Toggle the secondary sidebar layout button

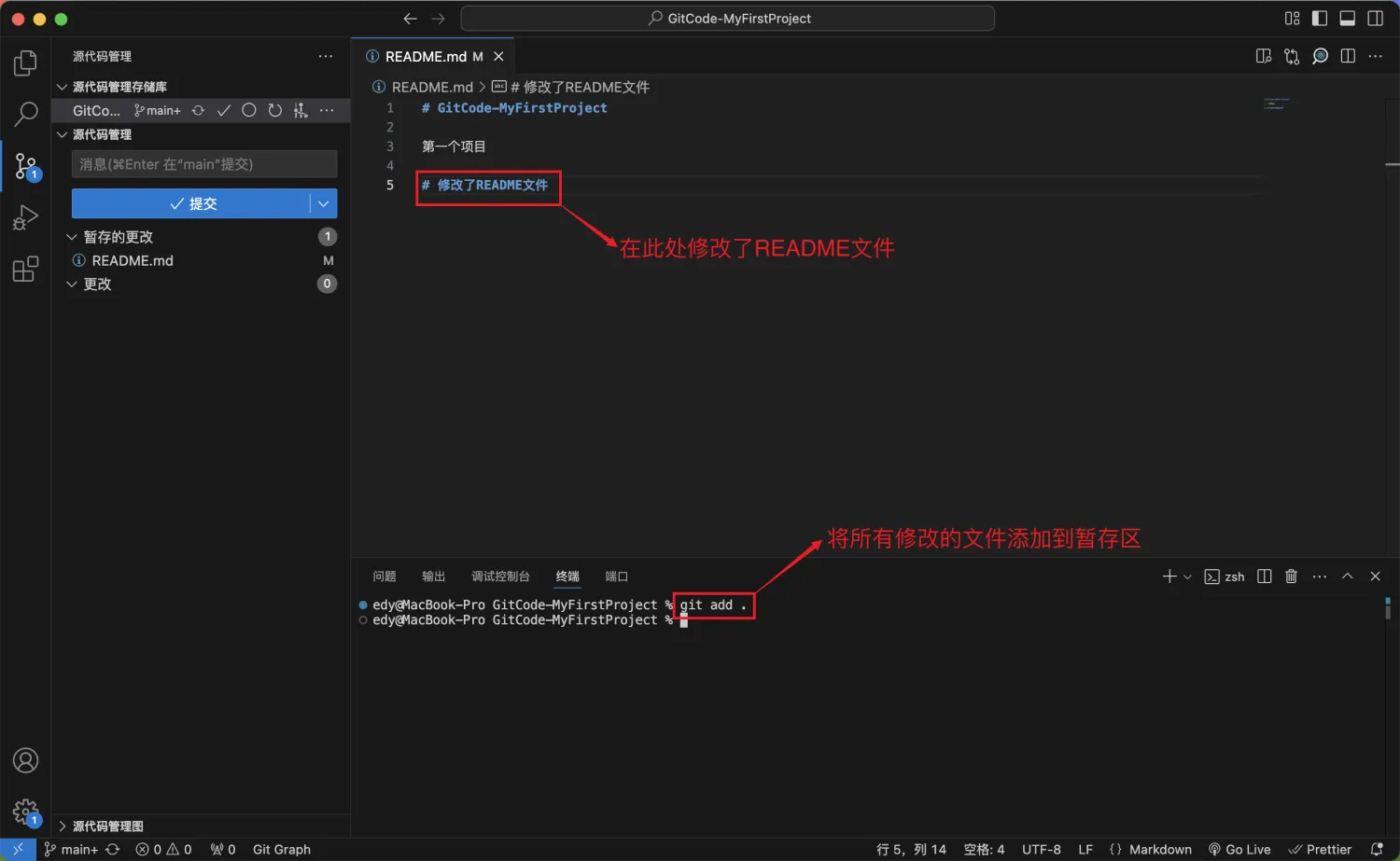[x=1375, y=19]
